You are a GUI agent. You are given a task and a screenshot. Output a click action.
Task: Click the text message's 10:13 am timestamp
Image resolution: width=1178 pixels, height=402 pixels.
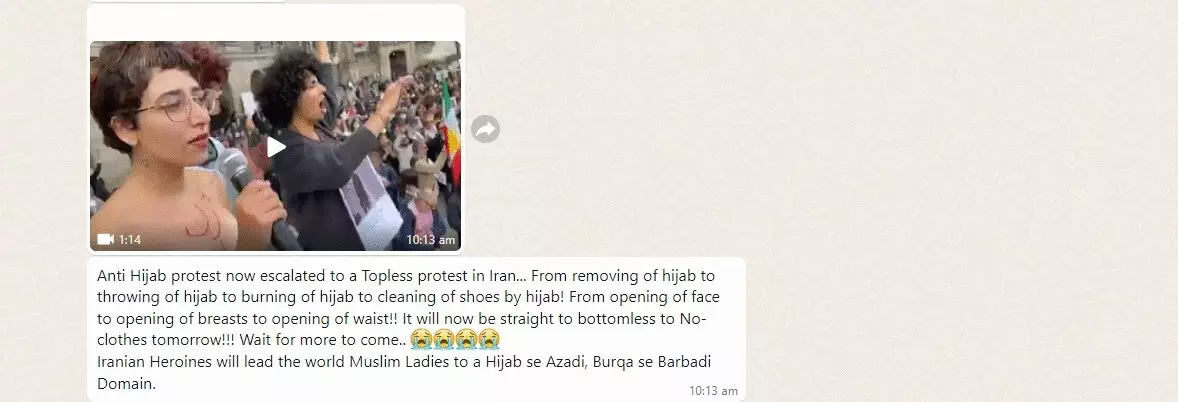pos(713,391)
